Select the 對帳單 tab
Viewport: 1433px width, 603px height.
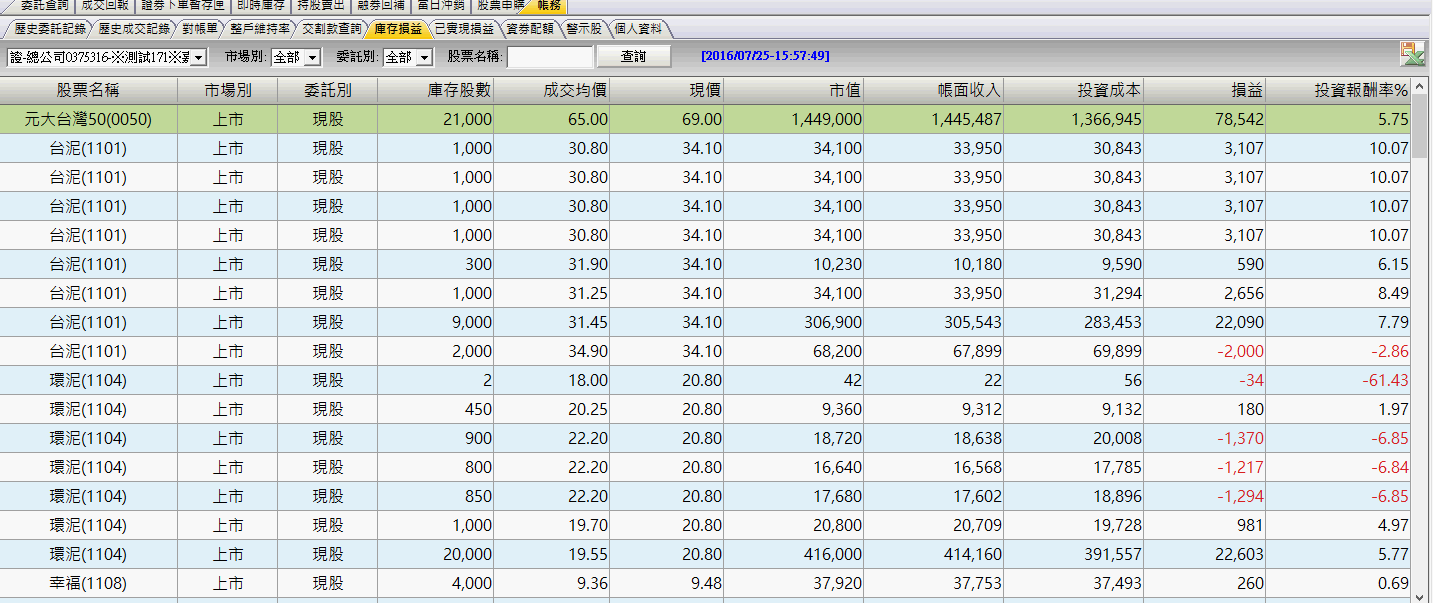click(x=200, y=29)
